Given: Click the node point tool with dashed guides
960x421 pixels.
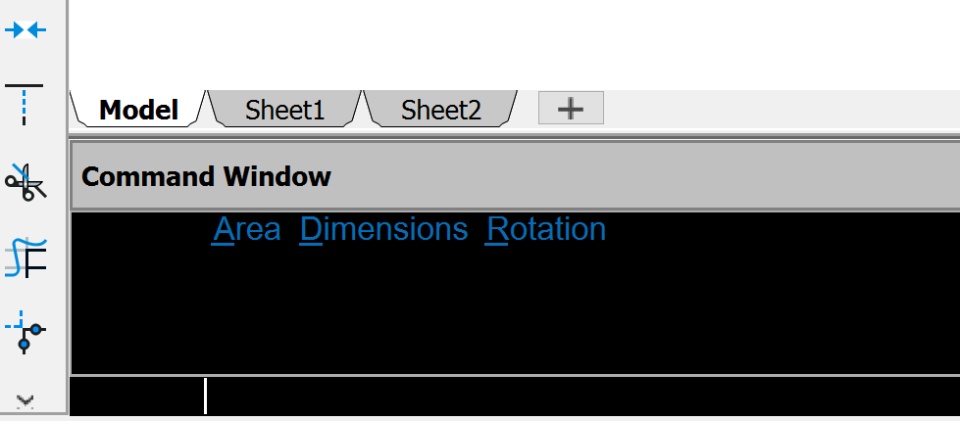Looking at the screenshot, I should point(26,333).
